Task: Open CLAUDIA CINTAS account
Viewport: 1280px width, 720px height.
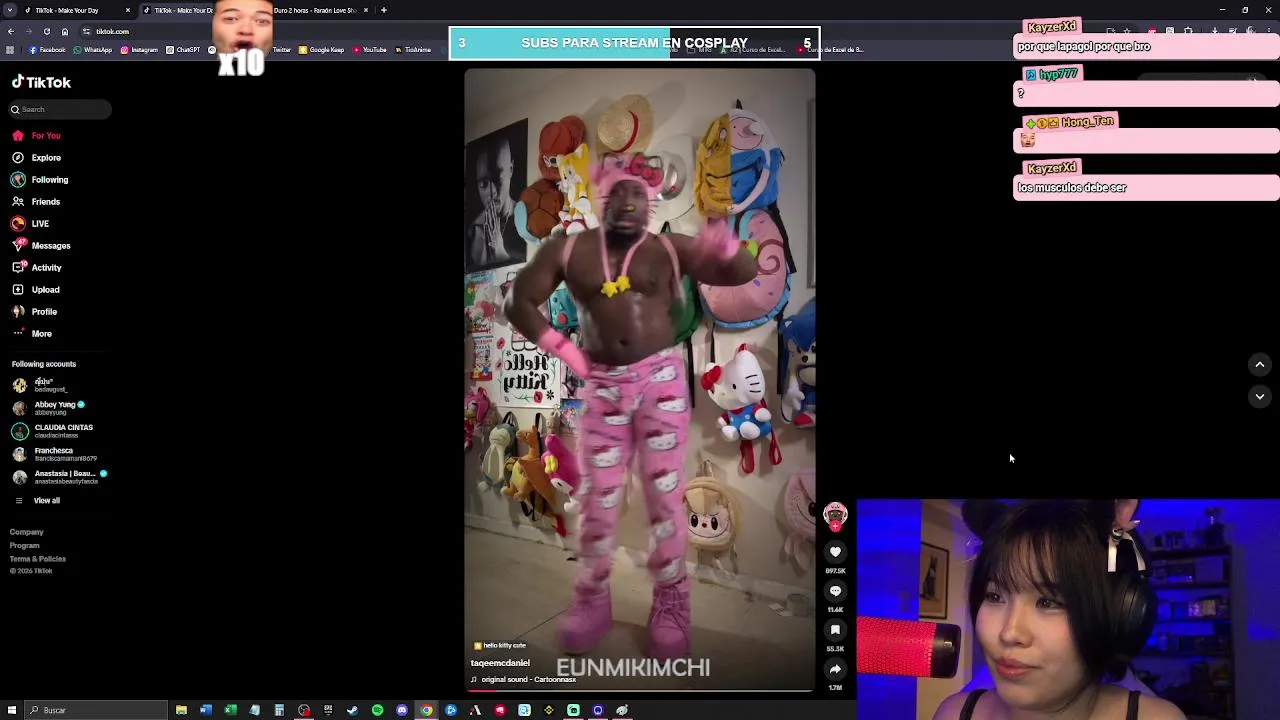Action: coord(53,431)
